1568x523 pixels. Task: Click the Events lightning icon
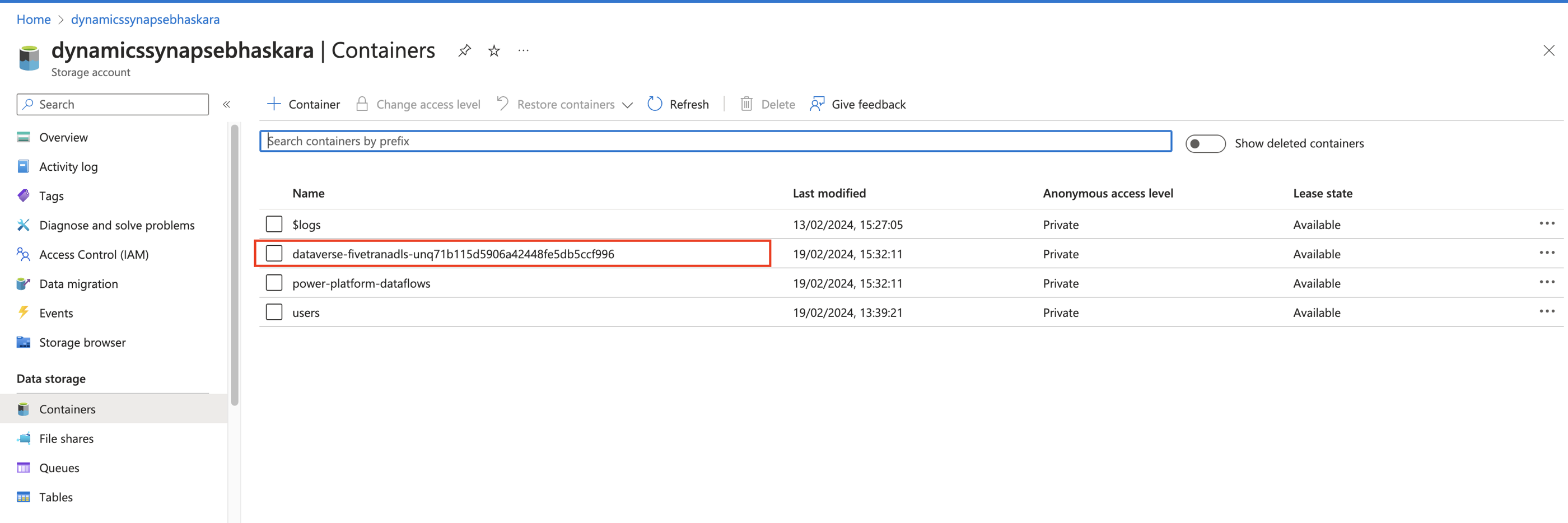click(x=23, y=312)
